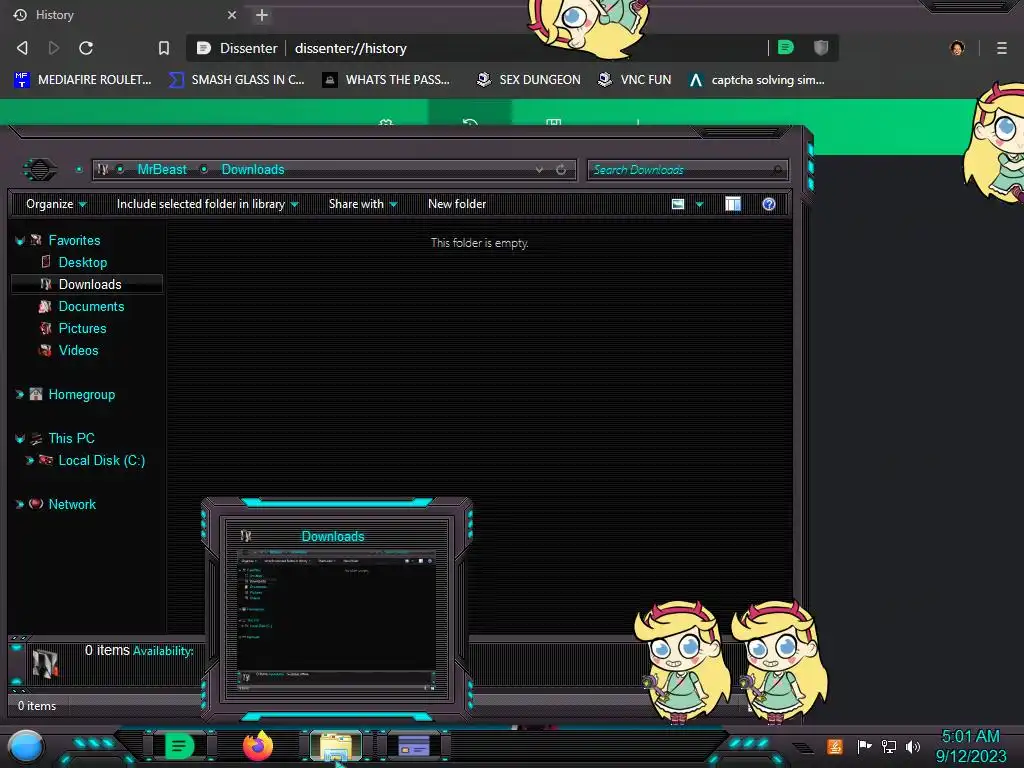Open the SEX DUNGEON bookmark

(x=528, y=80)
